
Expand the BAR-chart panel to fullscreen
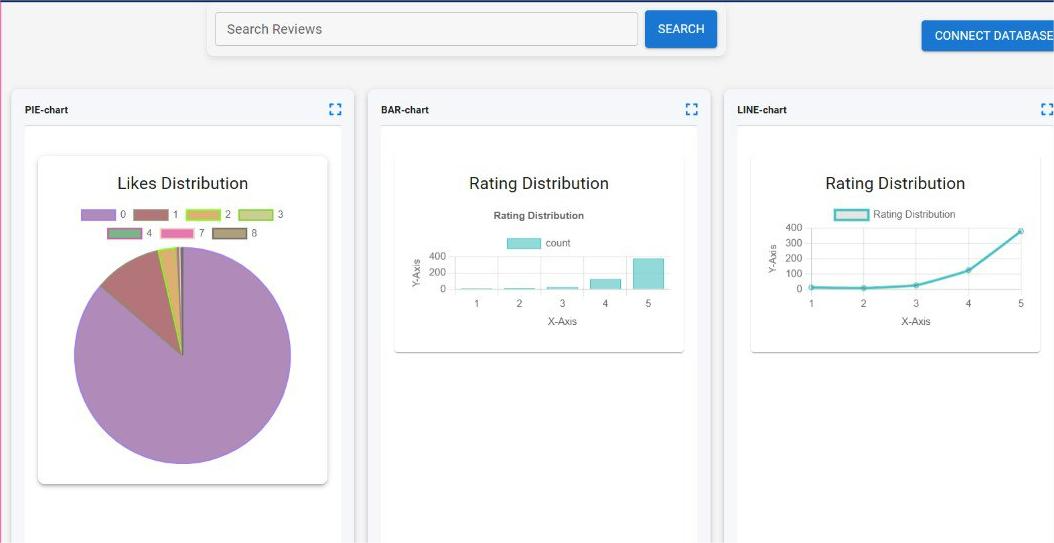tap(691, 110)
